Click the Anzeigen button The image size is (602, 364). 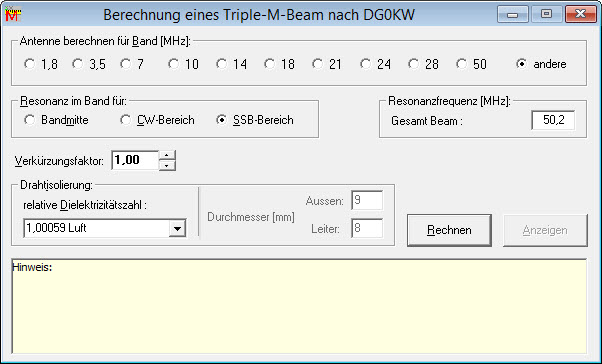coord(545,230)
